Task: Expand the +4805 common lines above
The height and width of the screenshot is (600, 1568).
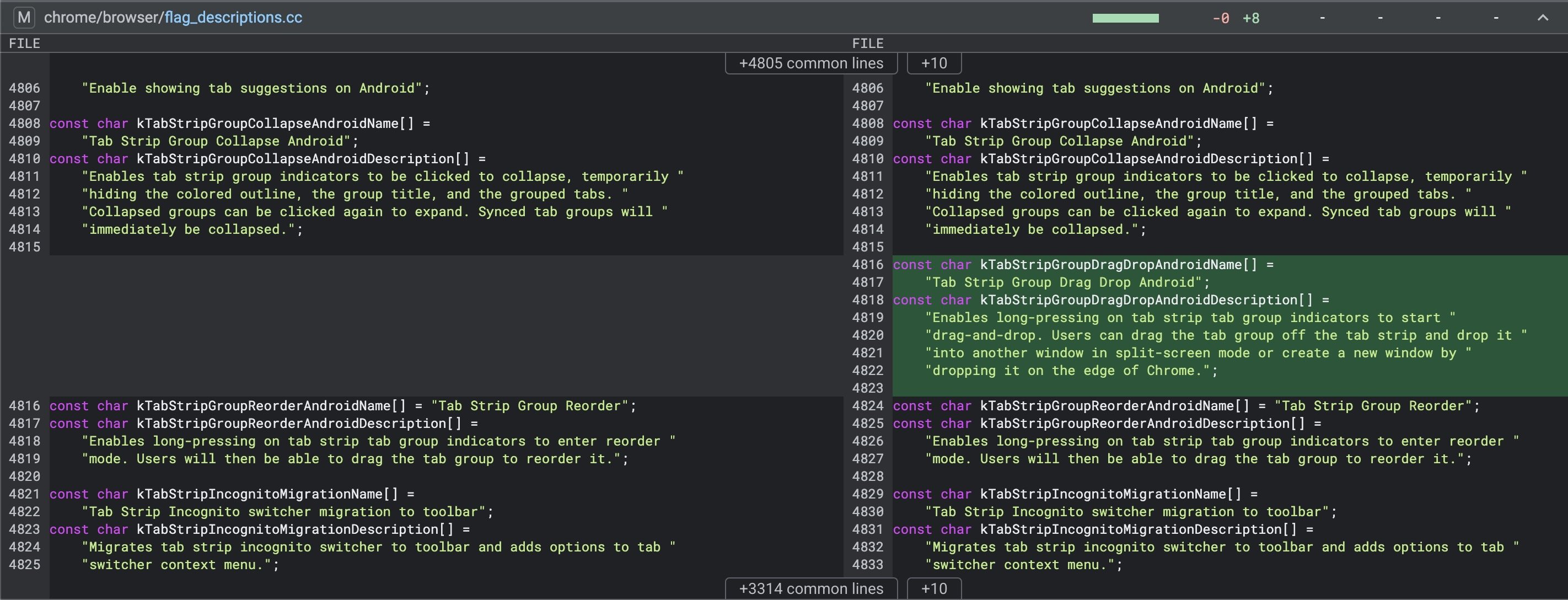Action: pos(810,63)
